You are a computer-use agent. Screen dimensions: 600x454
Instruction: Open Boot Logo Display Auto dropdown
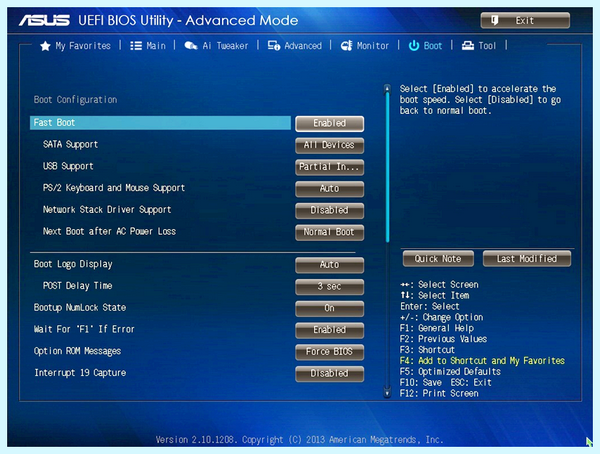pyautogui.click(x=329, y=265)
